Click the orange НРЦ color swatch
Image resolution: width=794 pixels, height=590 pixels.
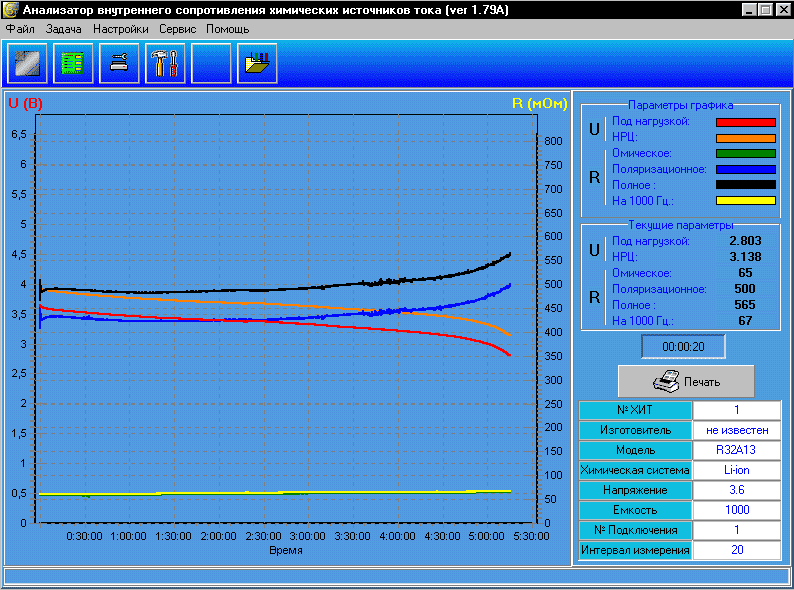coord(745,138)
